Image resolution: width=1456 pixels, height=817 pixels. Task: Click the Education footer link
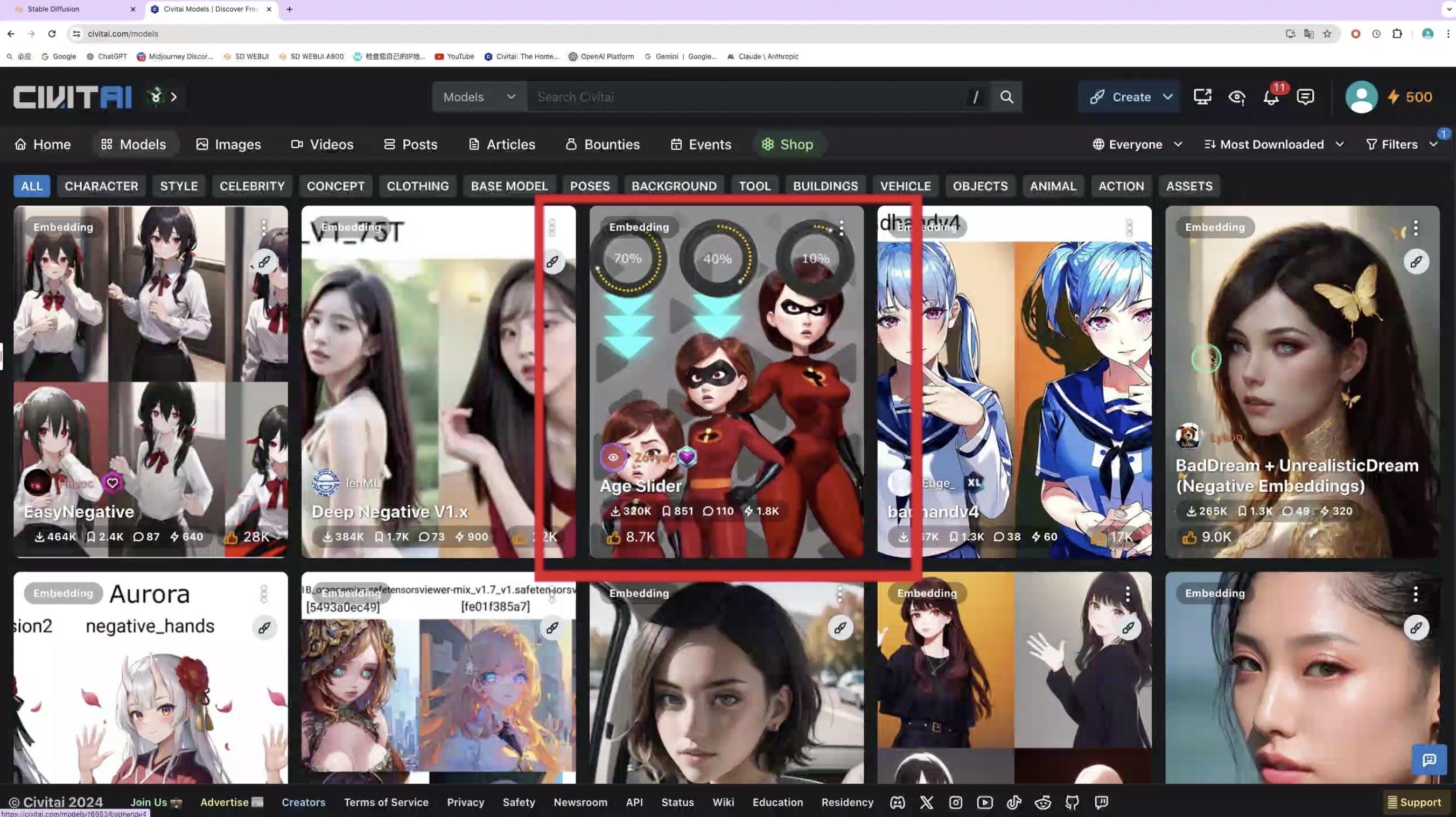pos(777,803)
